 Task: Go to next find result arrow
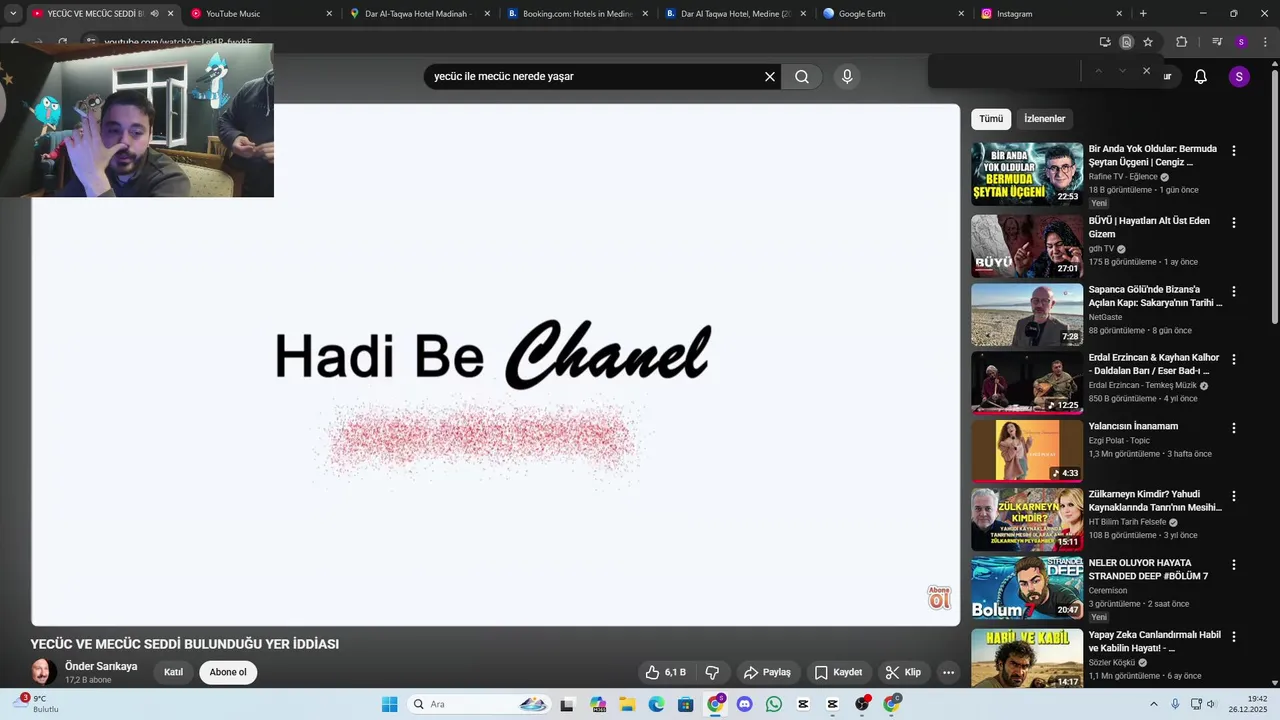[x=1122, y=71]
